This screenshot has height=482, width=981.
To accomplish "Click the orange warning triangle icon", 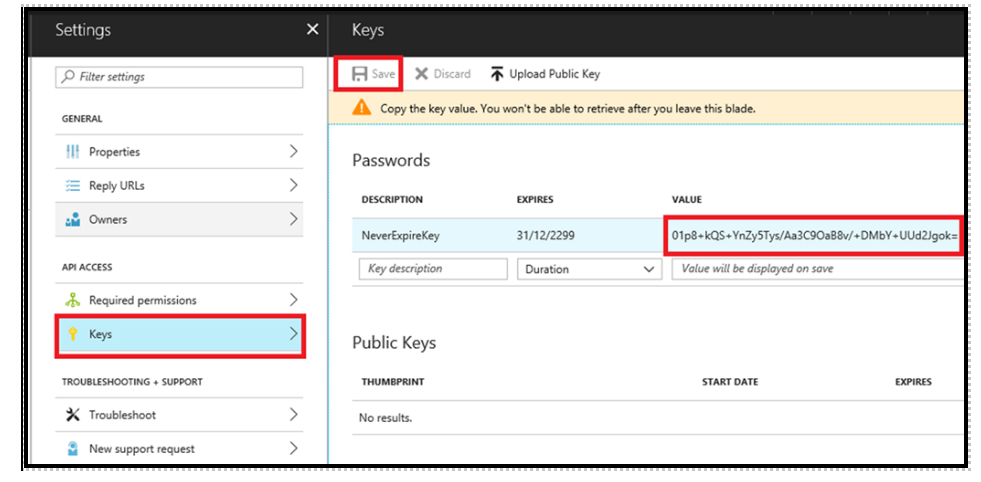I will [x=362, y=108].
